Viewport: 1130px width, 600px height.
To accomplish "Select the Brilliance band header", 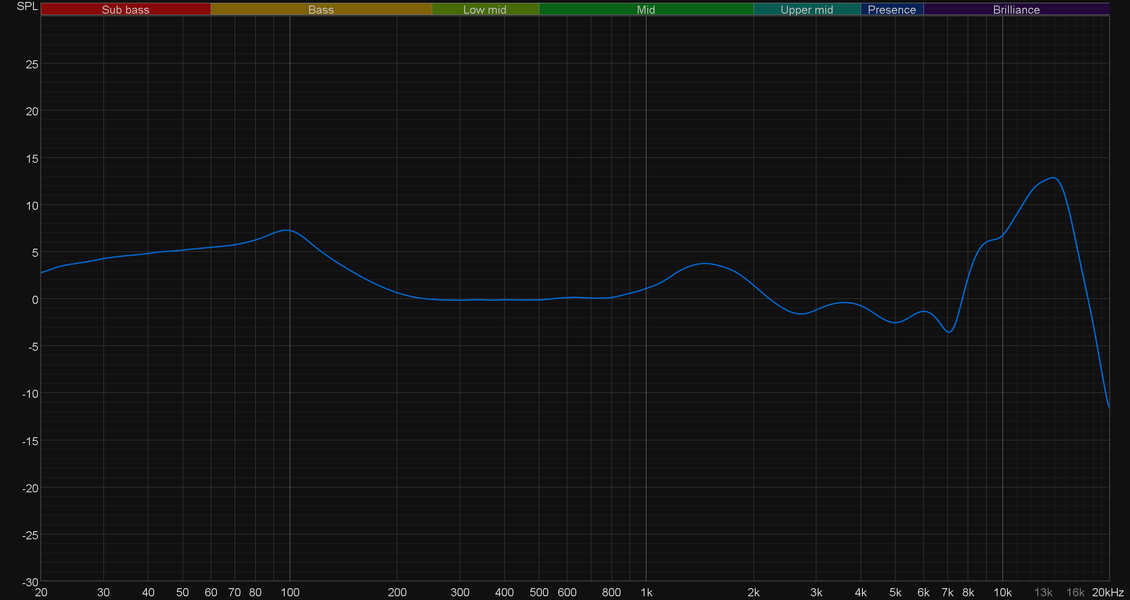I will (1016, 9).
